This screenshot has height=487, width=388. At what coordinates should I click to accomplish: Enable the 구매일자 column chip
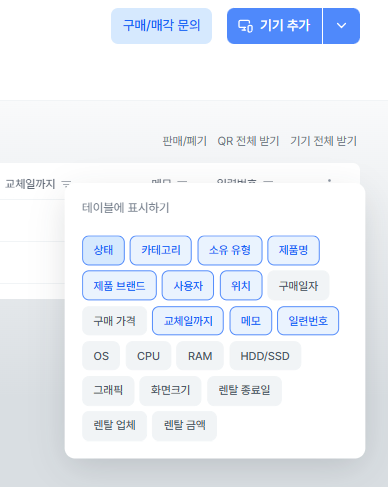point(298,286)
